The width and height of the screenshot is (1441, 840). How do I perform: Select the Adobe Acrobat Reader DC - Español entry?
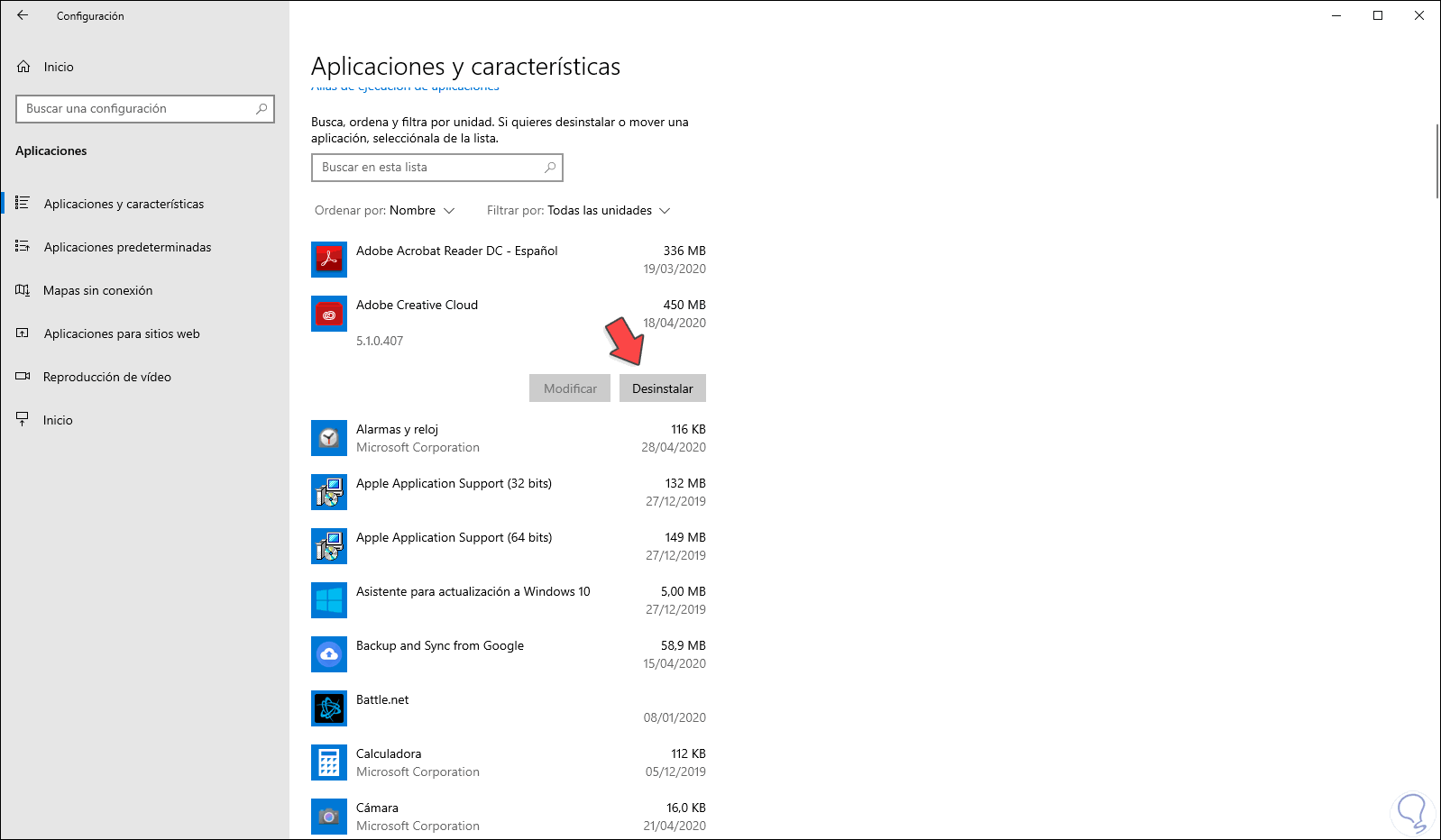pyautogui.click(x=509, y=260)
